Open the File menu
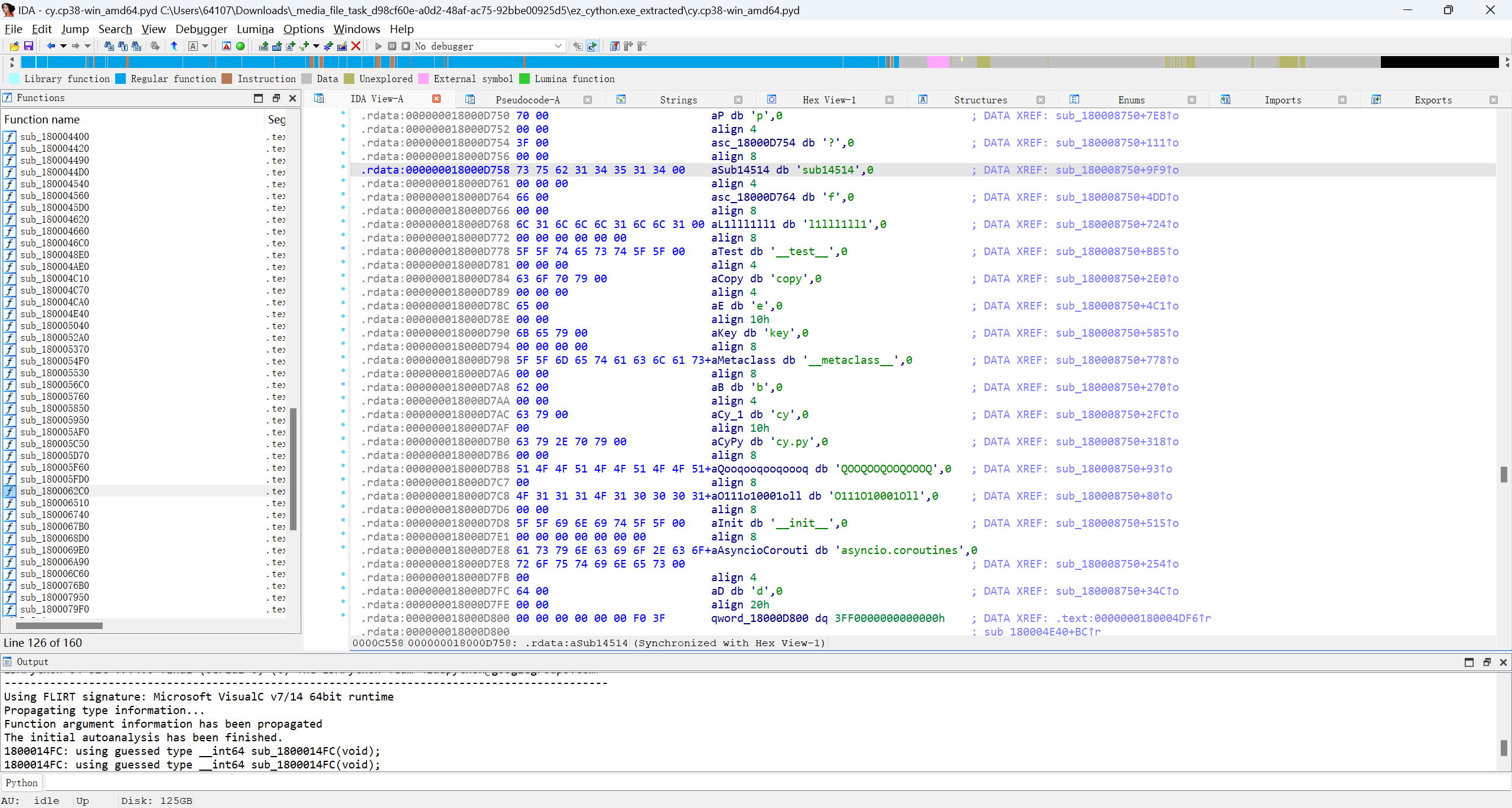The image size is (1512, 808). pos(13,29)
